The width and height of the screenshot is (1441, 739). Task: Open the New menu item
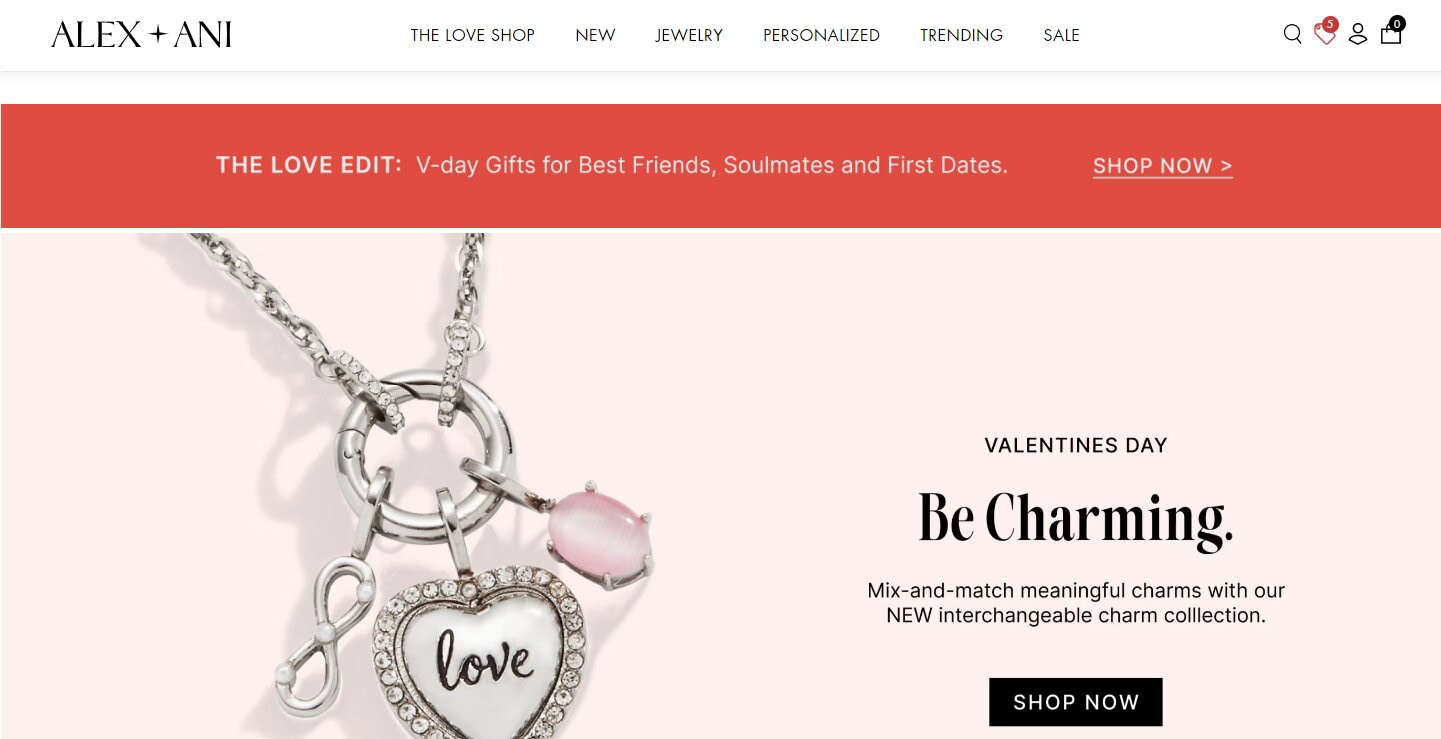595,35
